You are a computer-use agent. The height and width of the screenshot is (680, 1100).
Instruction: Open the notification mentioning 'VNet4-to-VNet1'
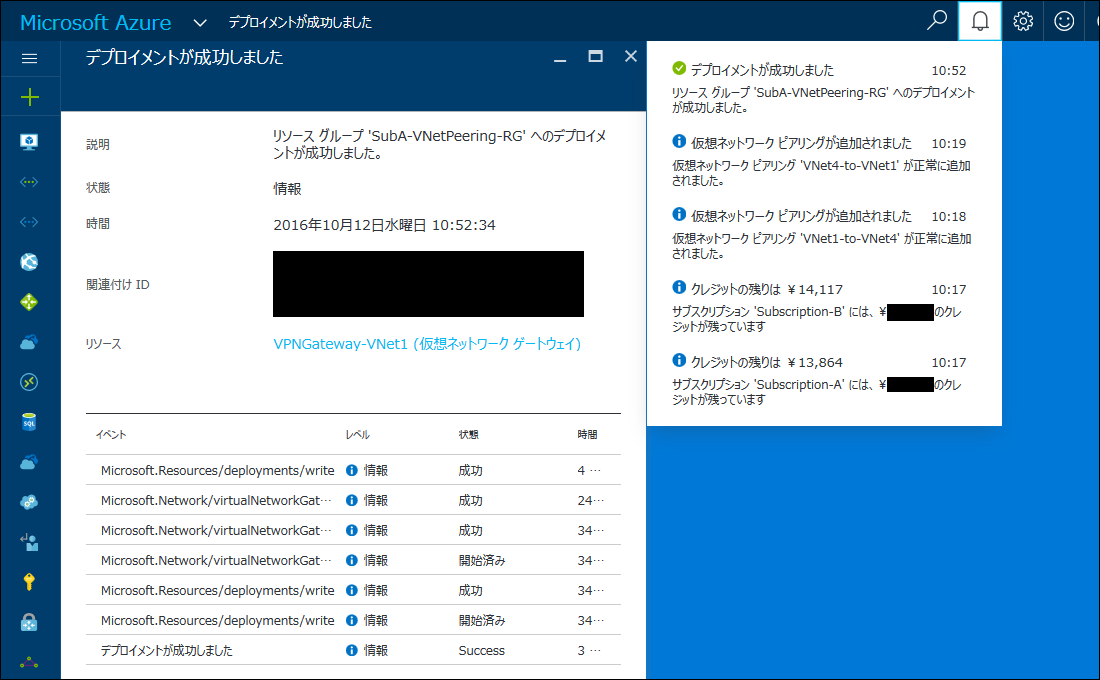pyautogui.click(x=824, y=161)
